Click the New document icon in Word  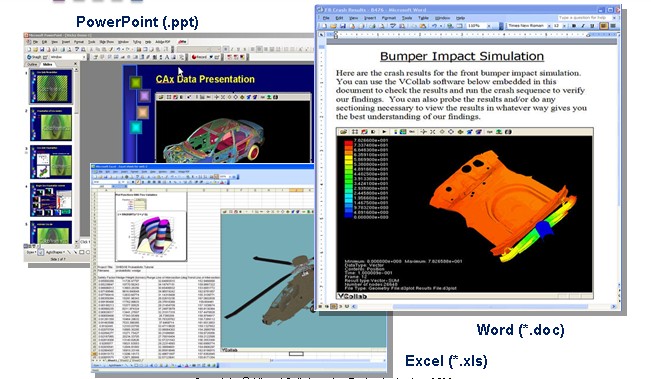(x=324, y=26)
